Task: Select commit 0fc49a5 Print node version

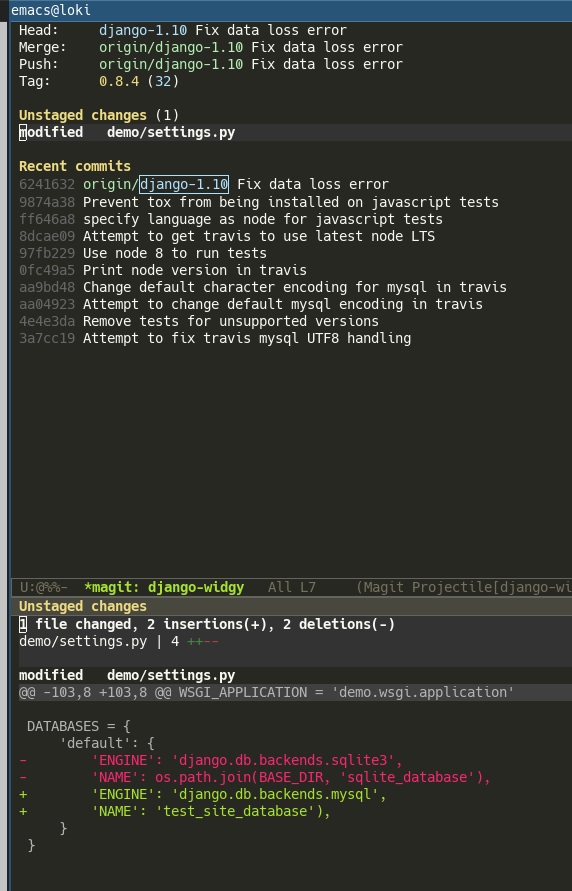Action: (163, 270)
